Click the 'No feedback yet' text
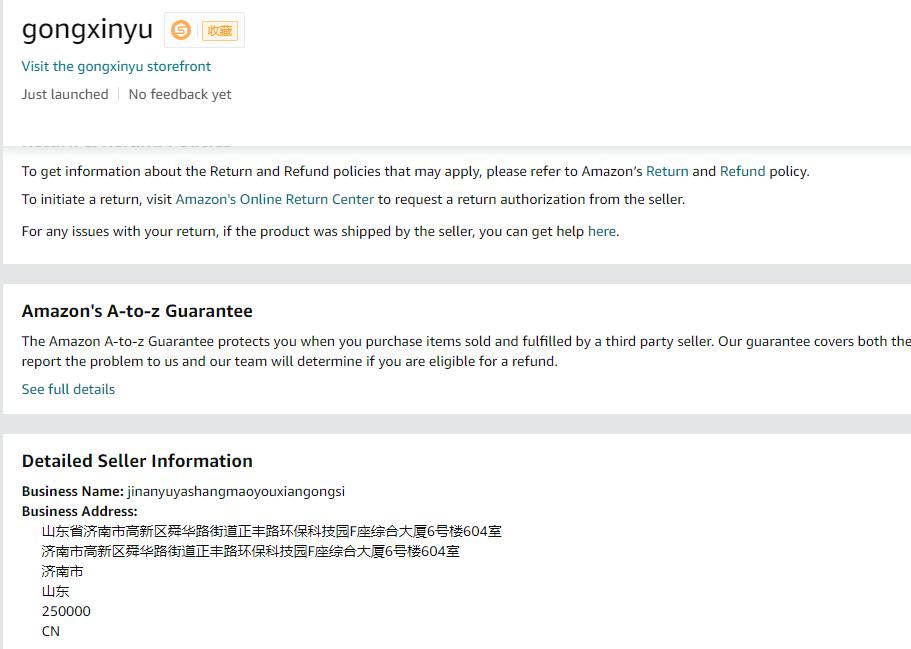 click(180, 94)
